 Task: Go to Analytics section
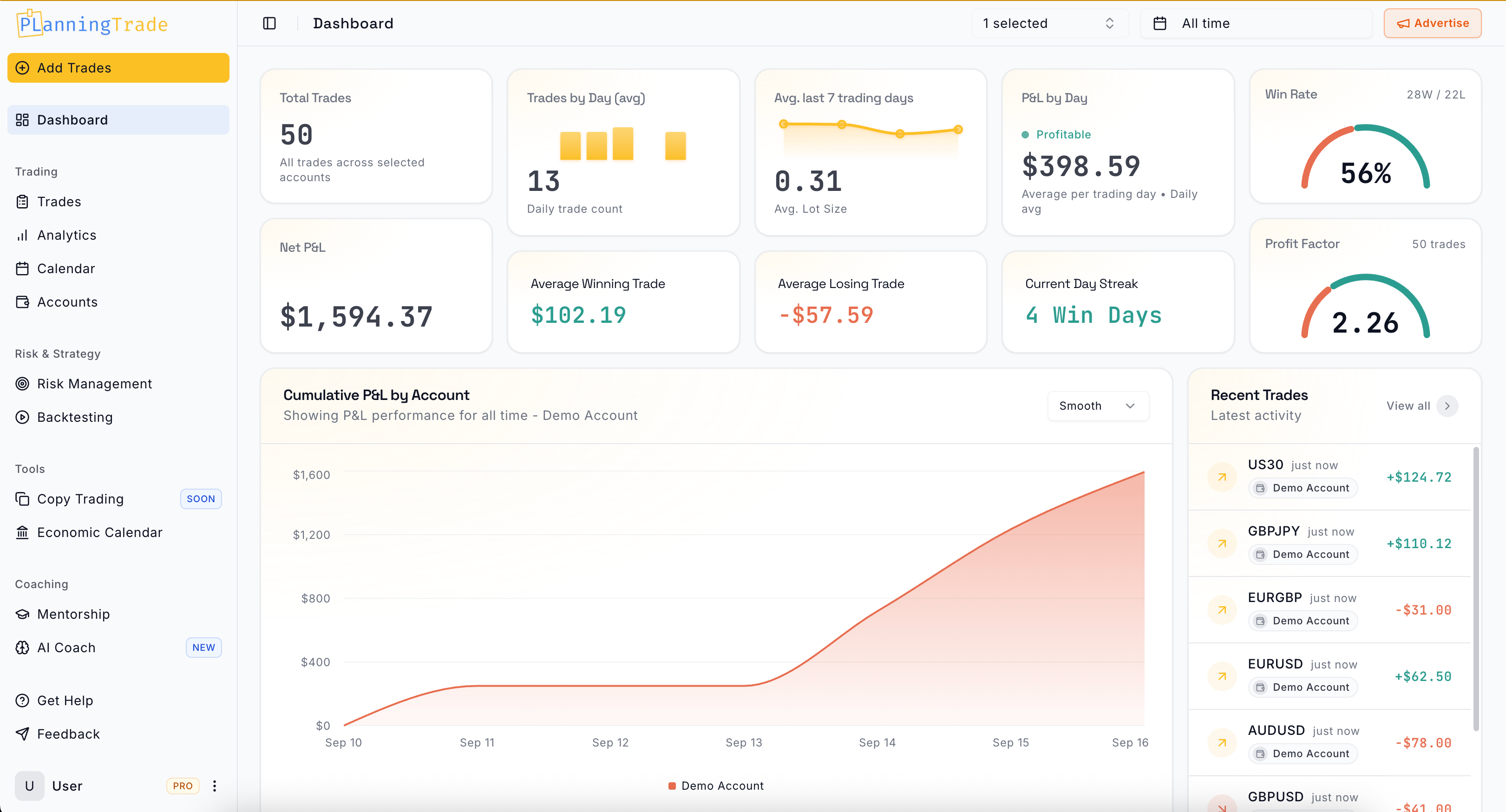(118, 235)
